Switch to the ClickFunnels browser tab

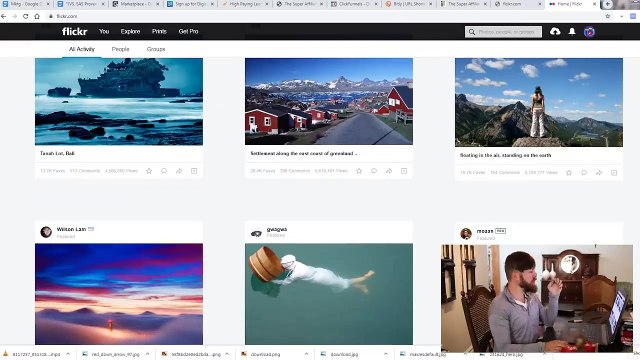(354, 4)
